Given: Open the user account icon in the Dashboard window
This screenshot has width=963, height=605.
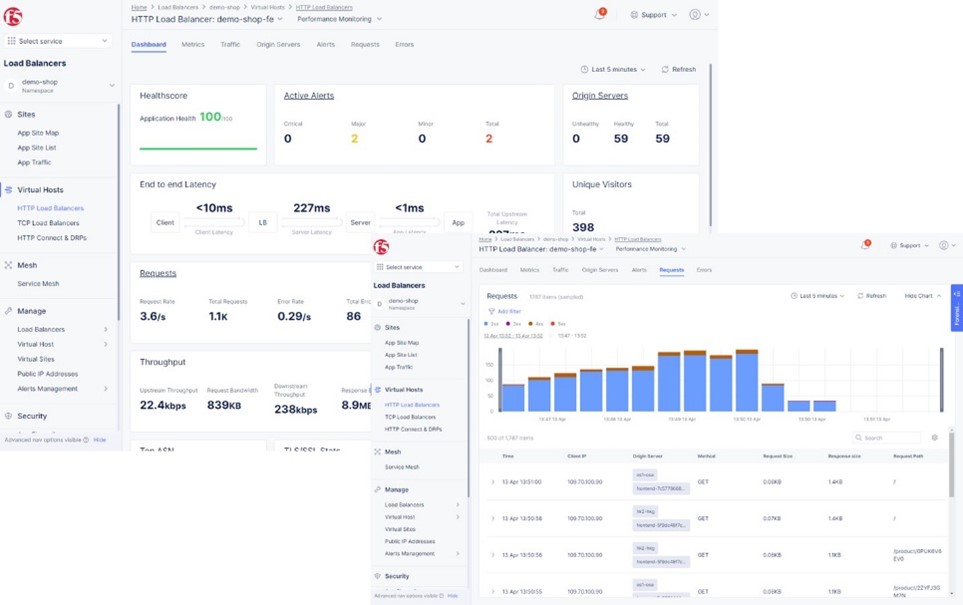Looking at the screenshot, I should pos(695,15).
